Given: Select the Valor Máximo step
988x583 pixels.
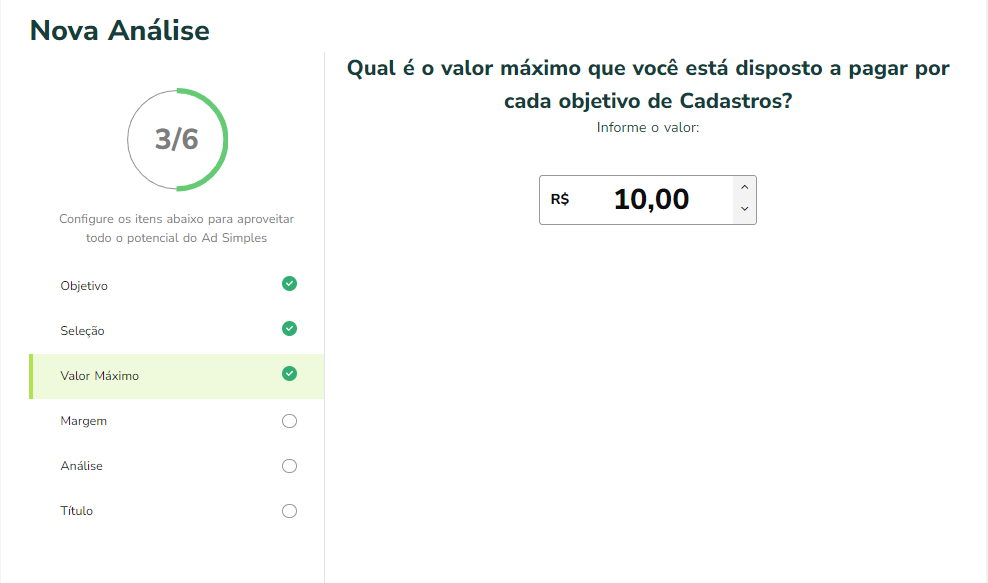Looking at the screenshot, I should (x=177, y=376).
